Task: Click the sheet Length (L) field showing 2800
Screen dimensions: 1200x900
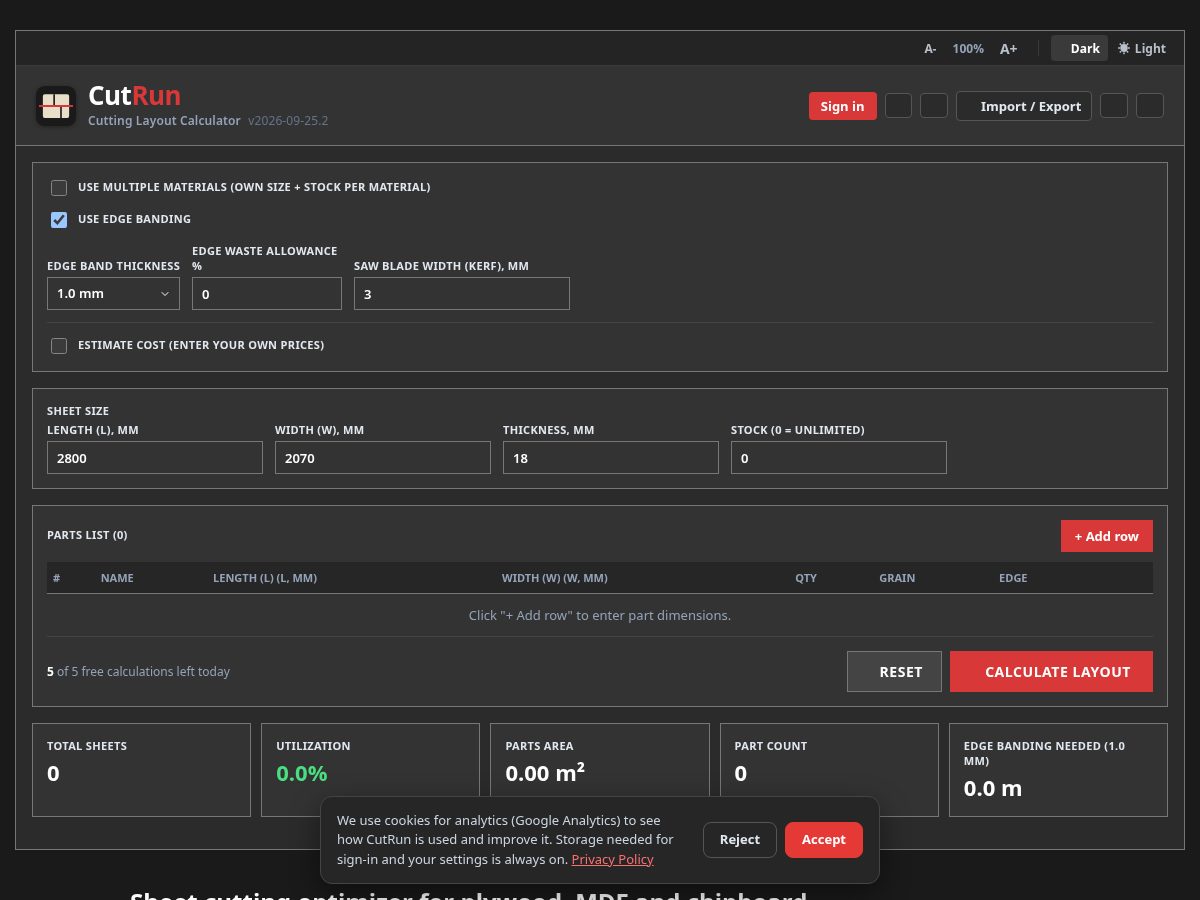Action: pyautogui.click(x=155, y=457)
